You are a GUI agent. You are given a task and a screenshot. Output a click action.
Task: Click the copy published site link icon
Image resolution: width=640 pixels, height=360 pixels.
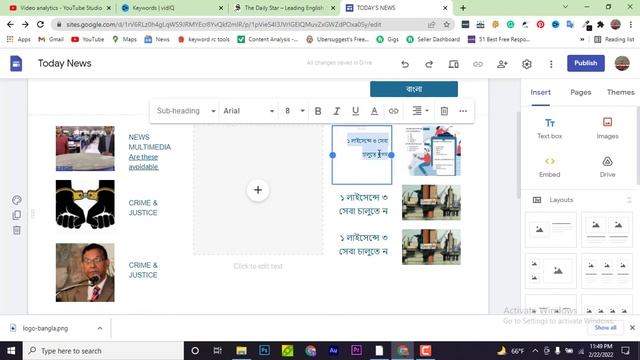478,64
